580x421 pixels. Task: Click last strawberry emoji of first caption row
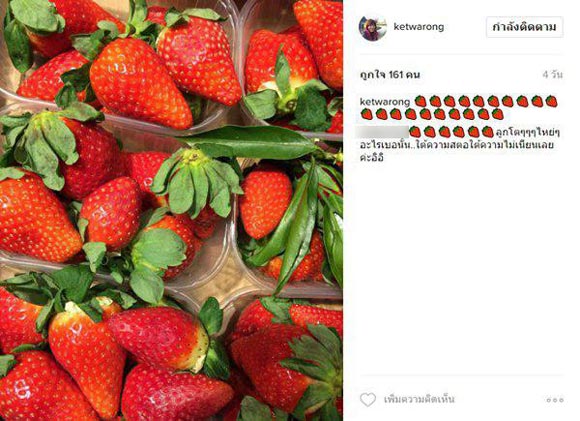(551, 101)
